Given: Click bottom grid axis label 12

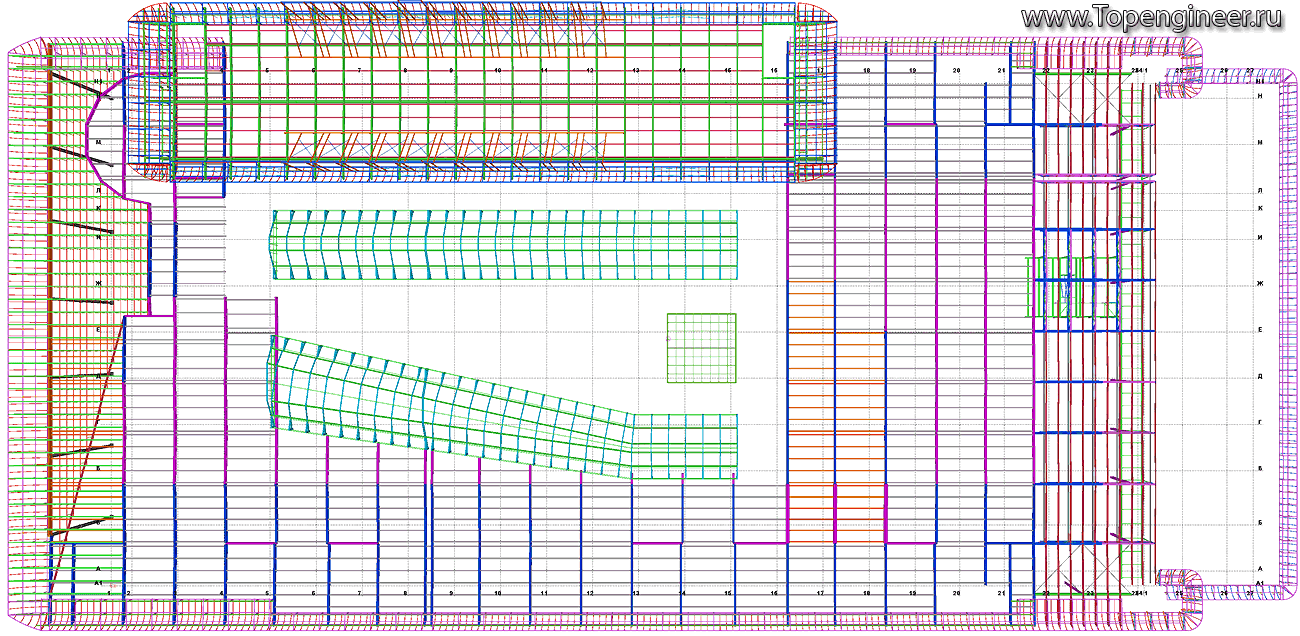Looking at the screenshot, I should pos(590,593).
